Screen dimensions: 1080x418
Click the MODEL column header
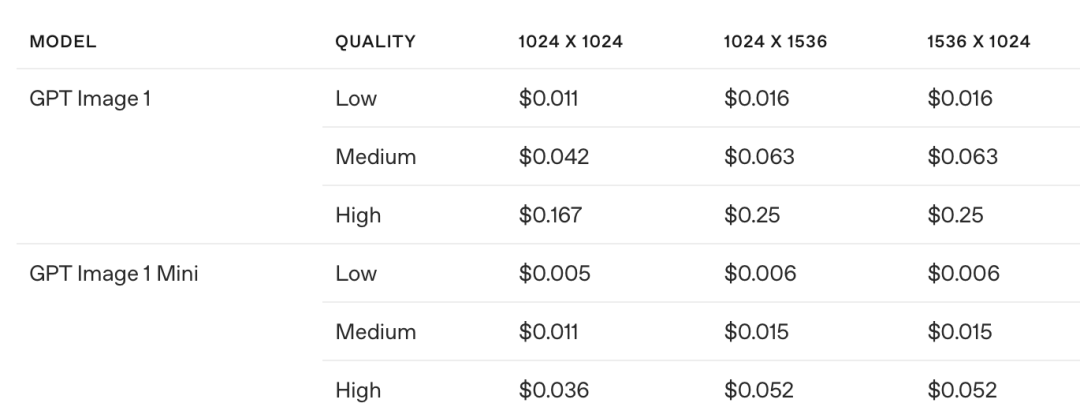coord(63,42)
